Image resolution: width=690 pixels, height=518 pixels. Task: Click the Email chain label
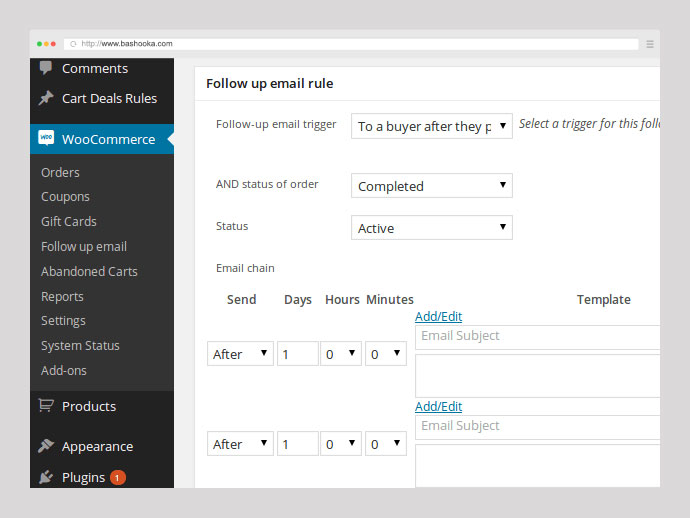[245, 268]
